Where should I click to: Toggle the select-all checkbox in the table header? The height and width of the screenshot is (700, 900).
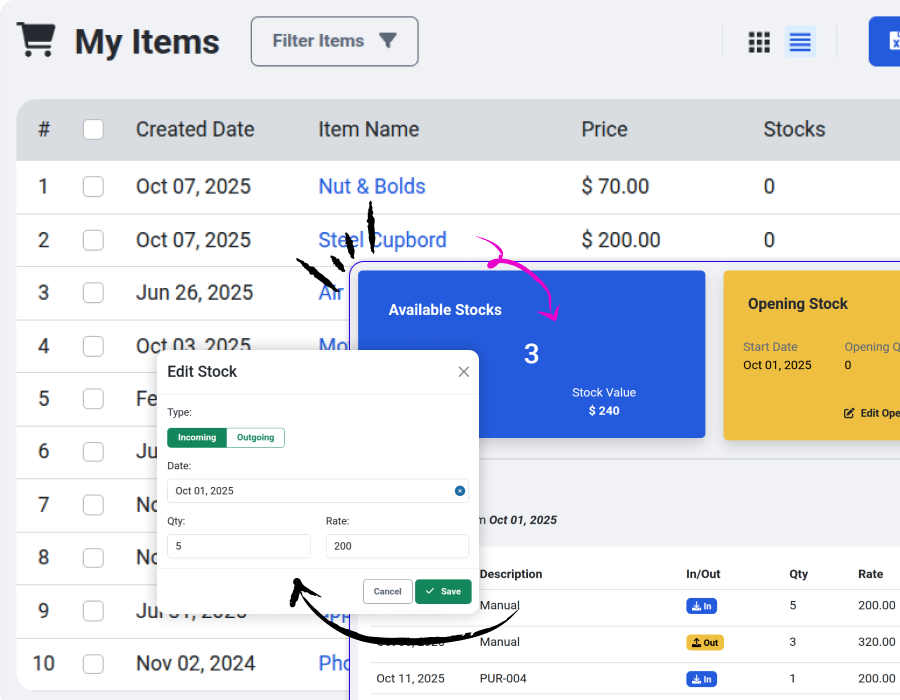93,129
